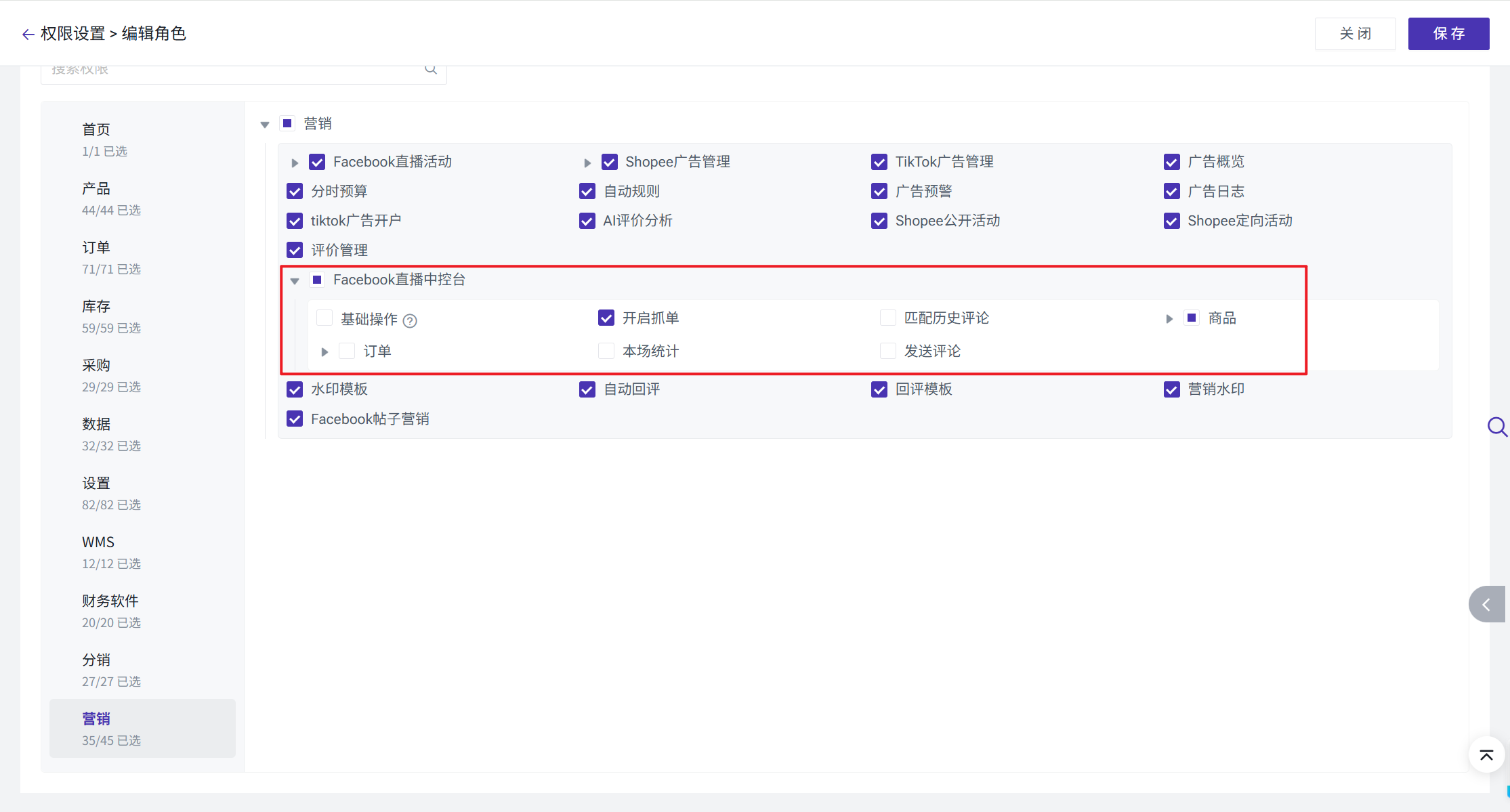Toggle the 营销 top-level checkbox

pyautogui.click(x=287, y=123)
